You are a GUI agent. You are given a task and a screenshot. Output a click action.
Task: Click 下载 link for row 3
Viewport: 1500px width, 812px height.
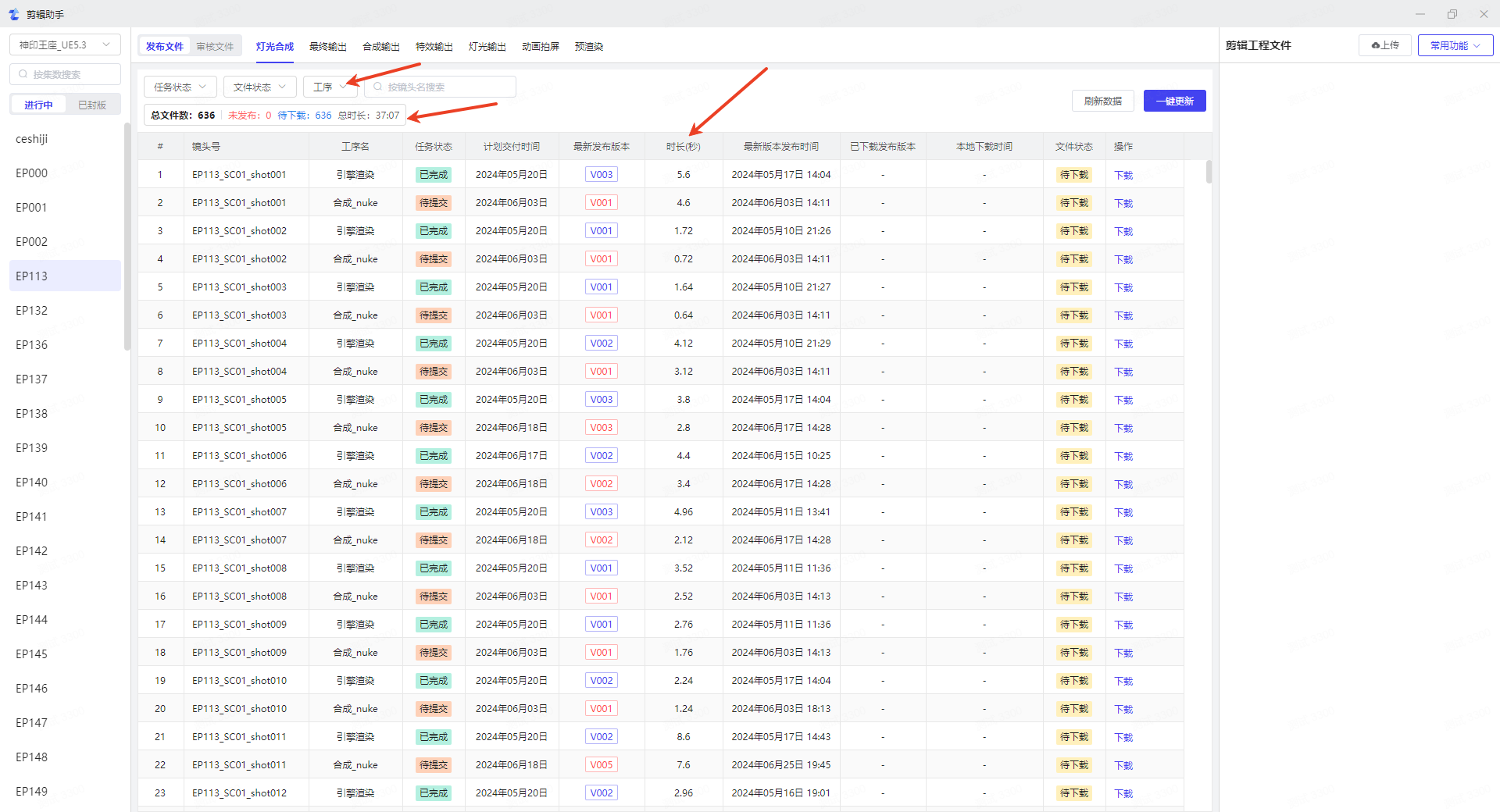tap(1123, 231)
